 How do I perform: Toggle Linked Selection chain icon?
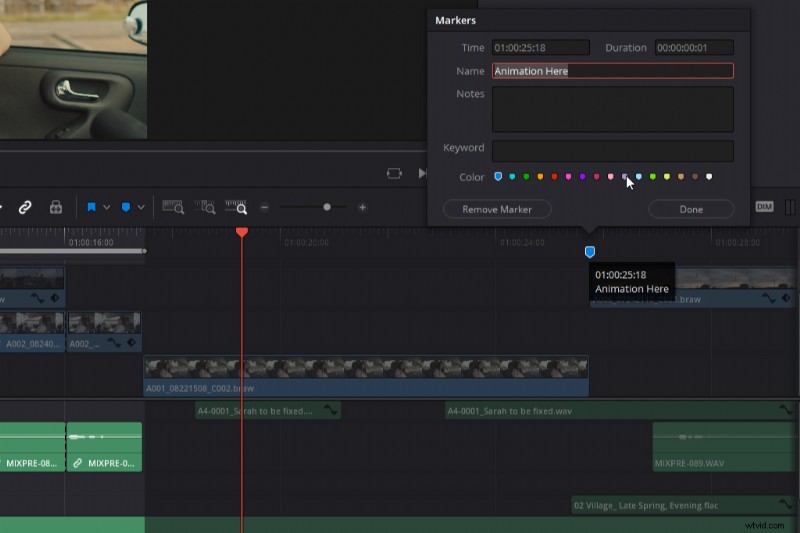[x=25, y=207]
